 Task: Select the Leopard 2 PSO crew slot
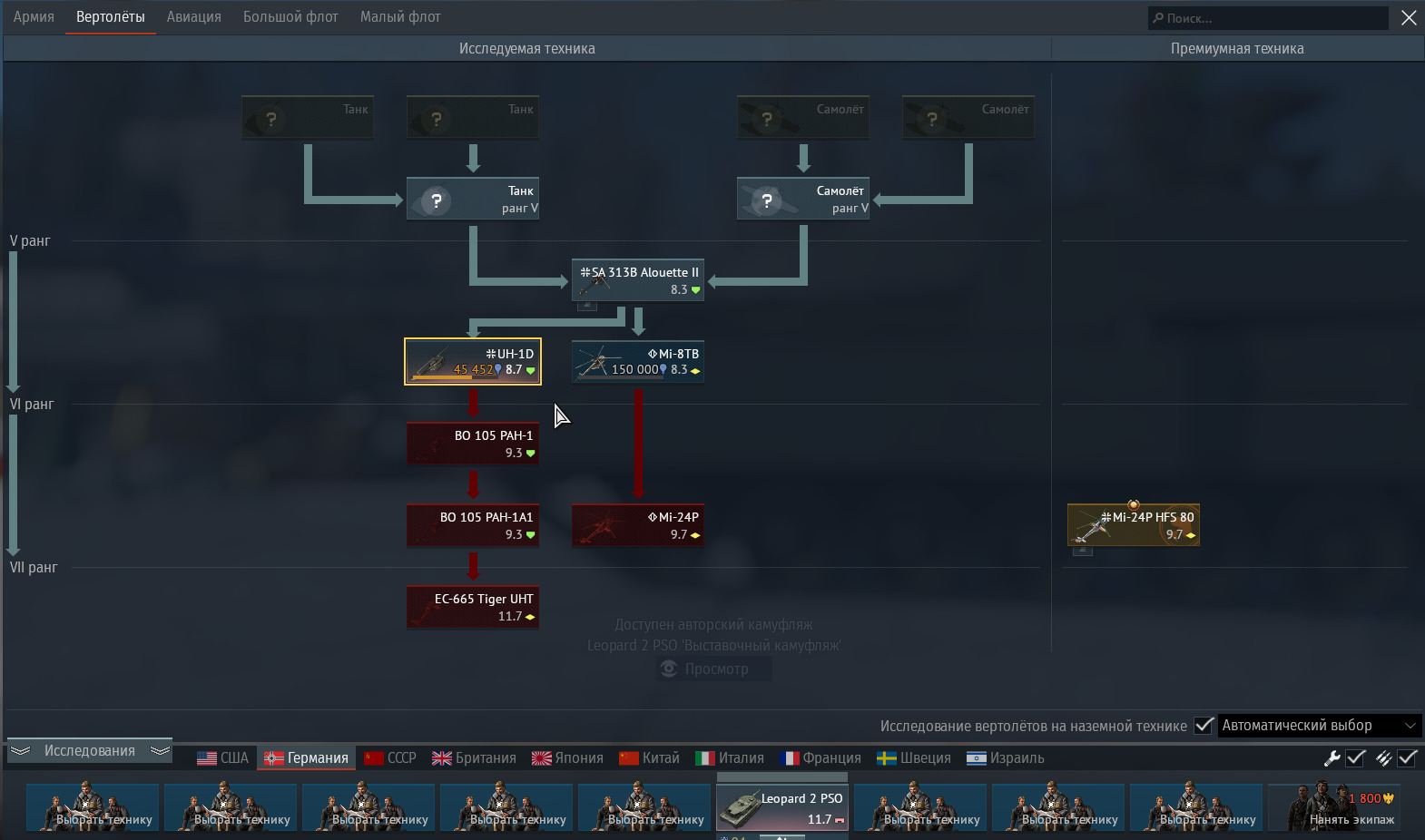[782, 808]
